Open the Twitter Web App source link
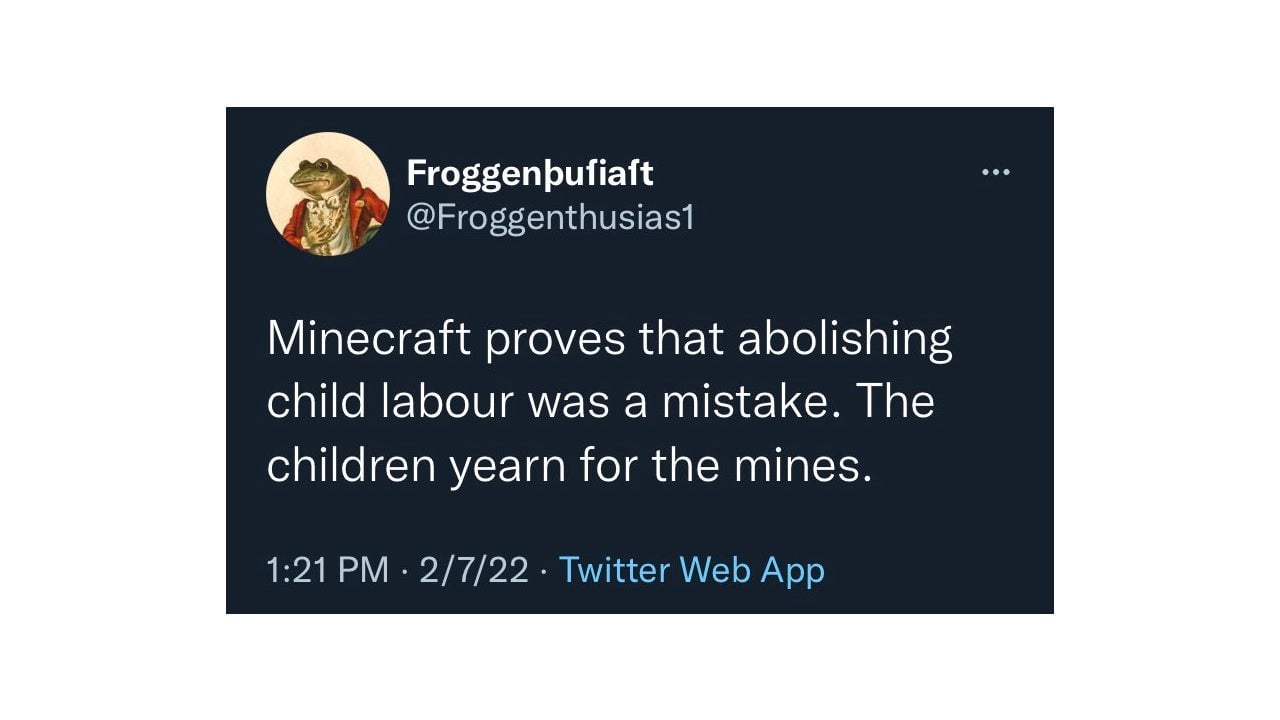Image resolution: width=1280 pixels, height=720 pixels. point(692,570)
